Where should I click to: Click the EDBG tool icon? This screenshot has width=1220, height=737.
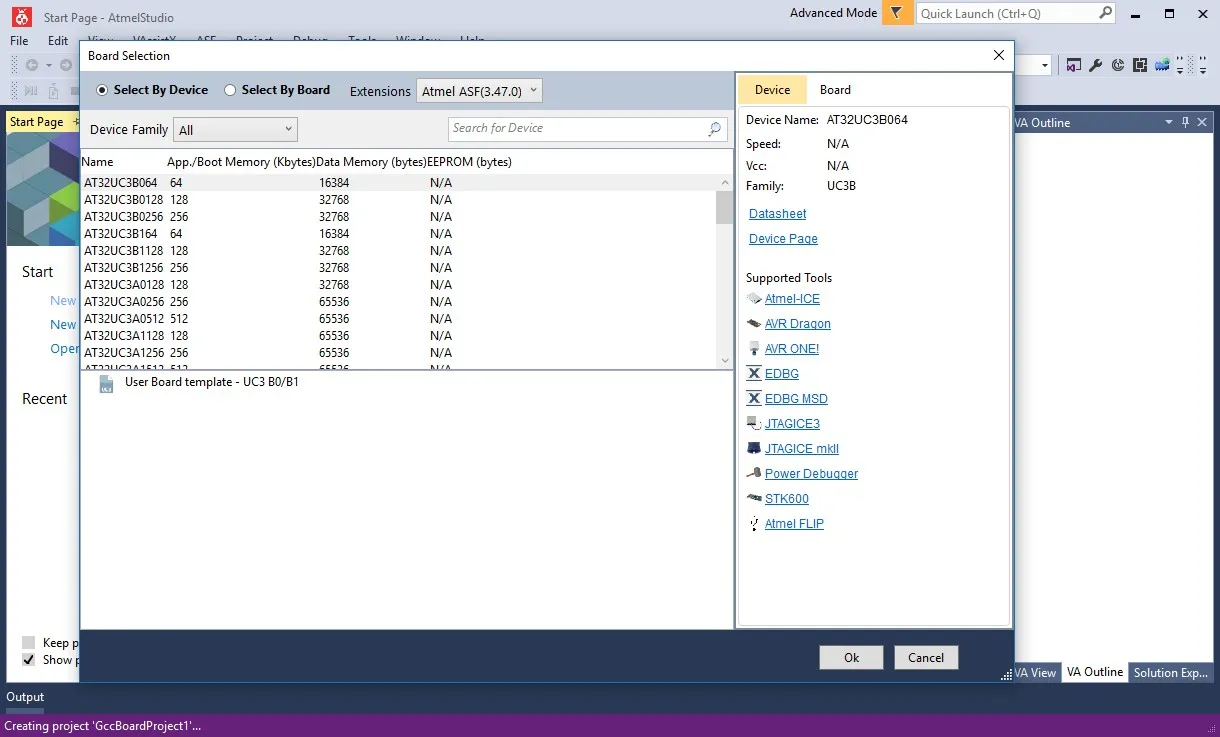(754, 374)
